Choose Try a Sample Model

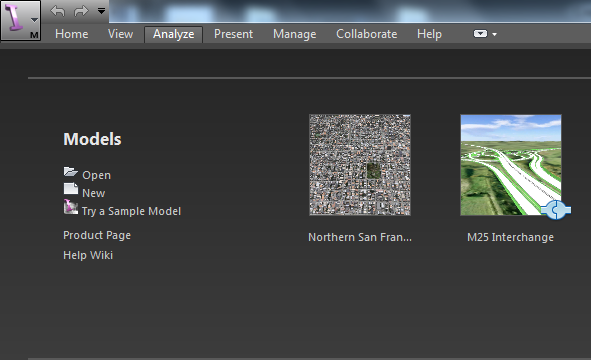(131, 211)
